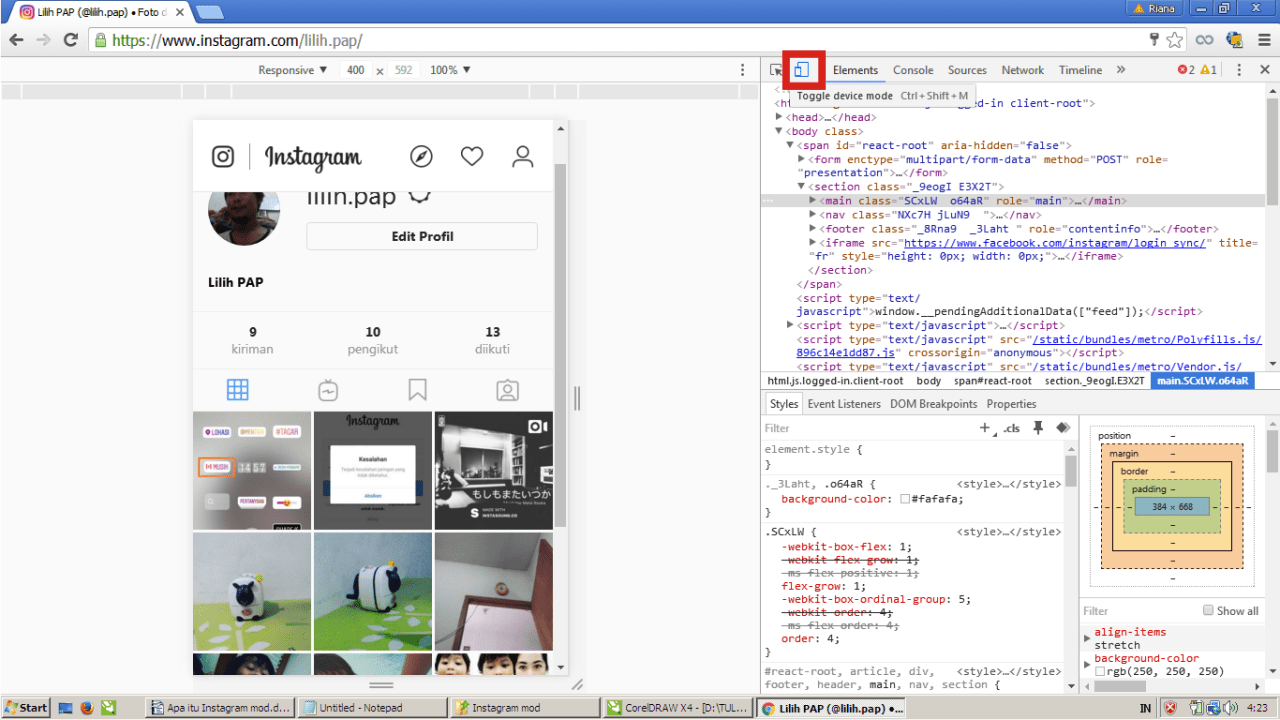Go back in browser history

16,40
